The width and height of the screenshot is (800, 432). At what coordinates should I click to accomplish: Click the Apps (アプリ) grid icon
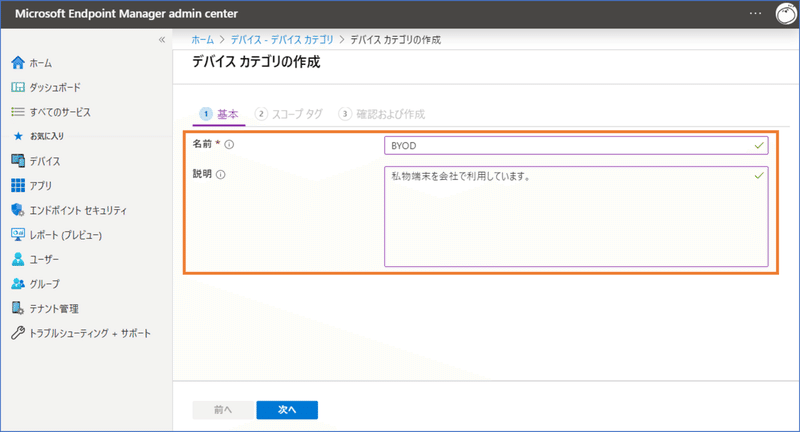pyautogui.click(x=18, y=185)
